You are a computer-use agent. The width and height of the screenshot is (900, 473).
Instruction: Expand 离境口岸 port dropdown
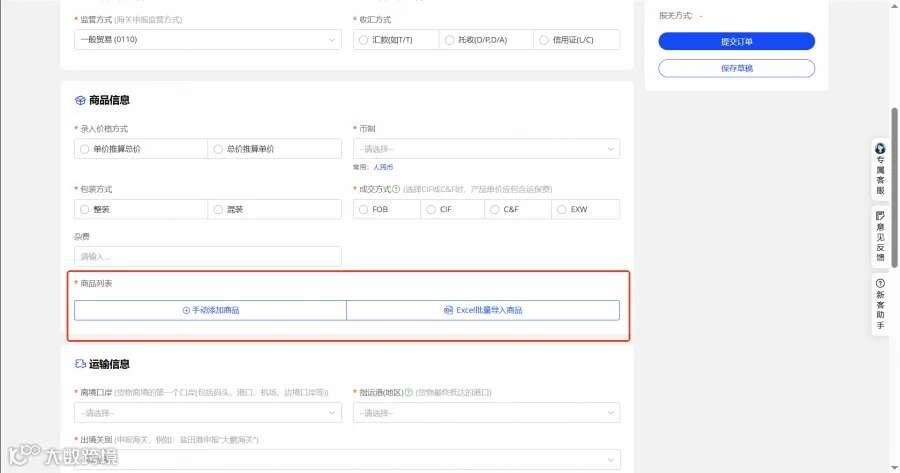click(208, 413)
